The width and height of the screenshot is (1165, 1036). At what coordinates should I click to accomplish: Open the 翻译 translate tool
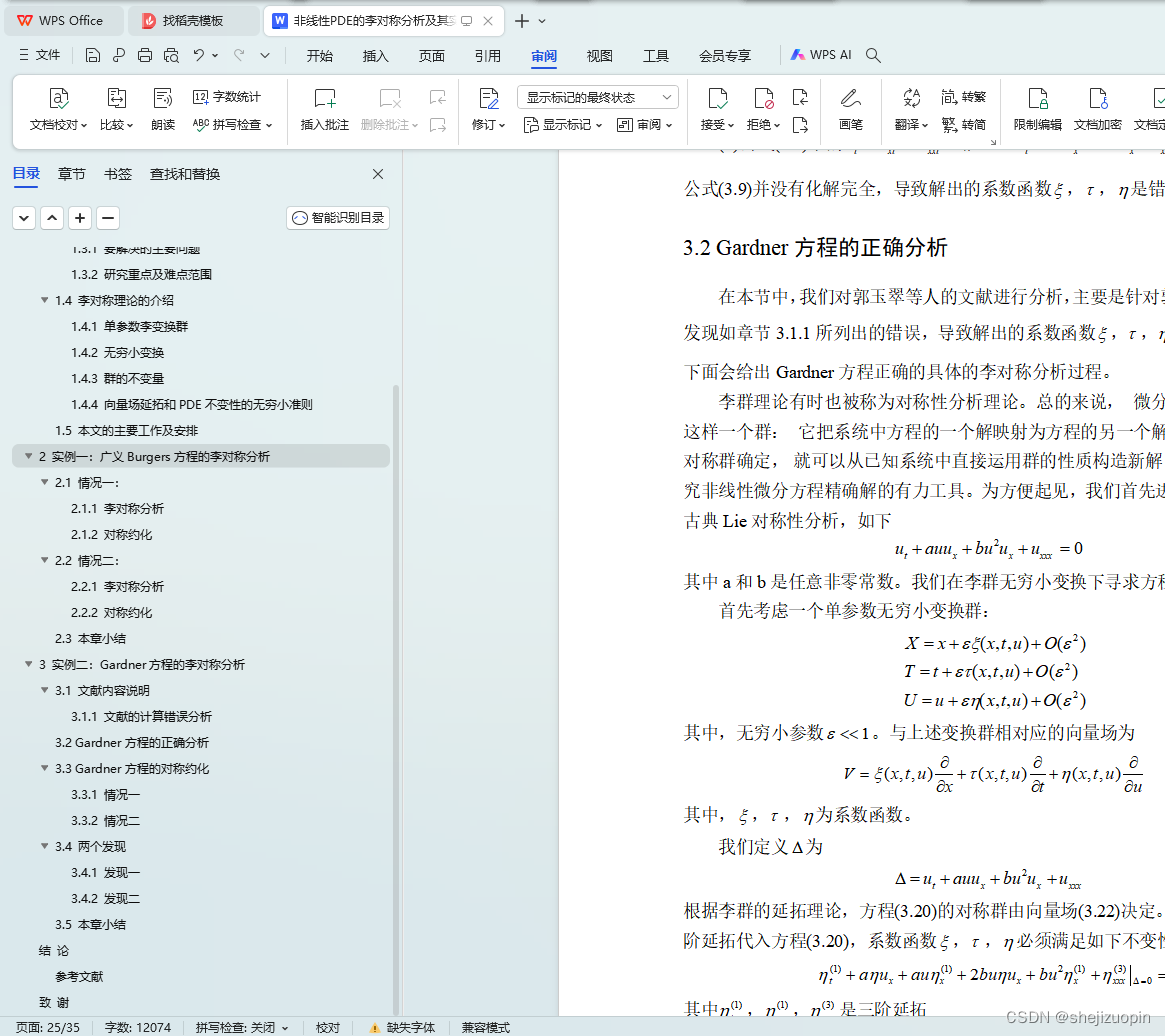pyautogui.click(x=912, y=109)
